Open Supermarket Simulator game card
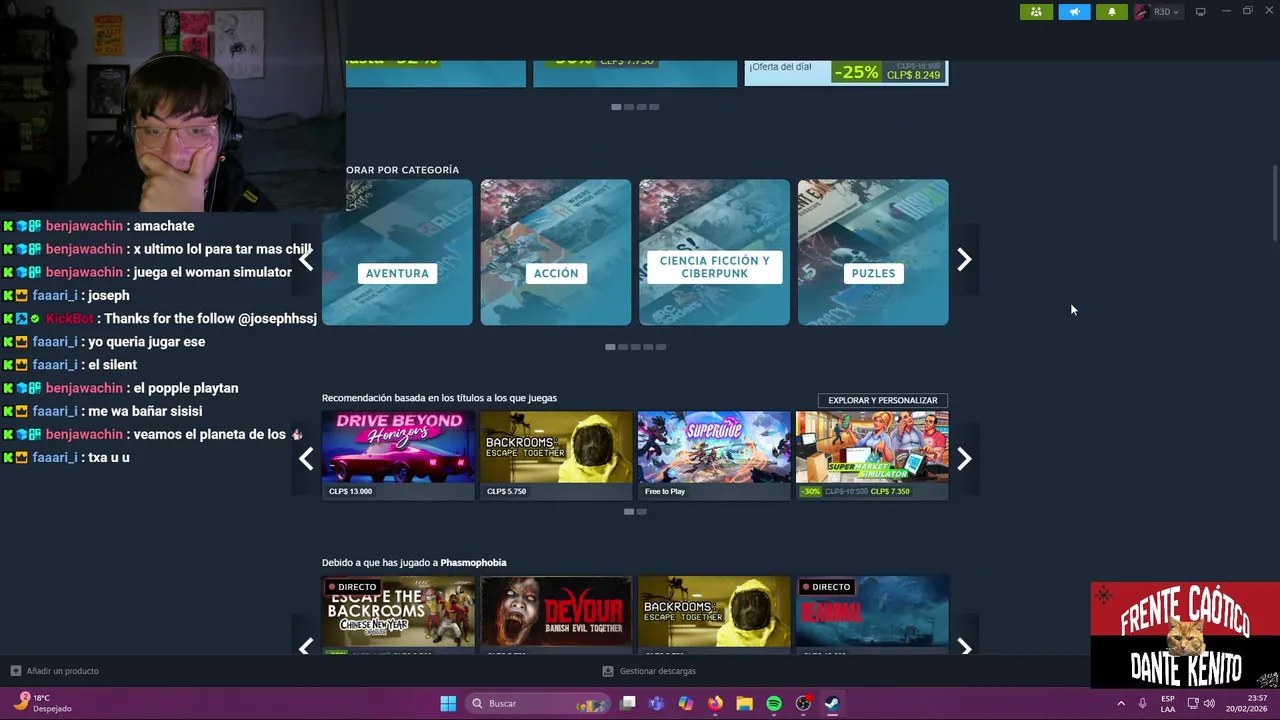 coord(872,455)
